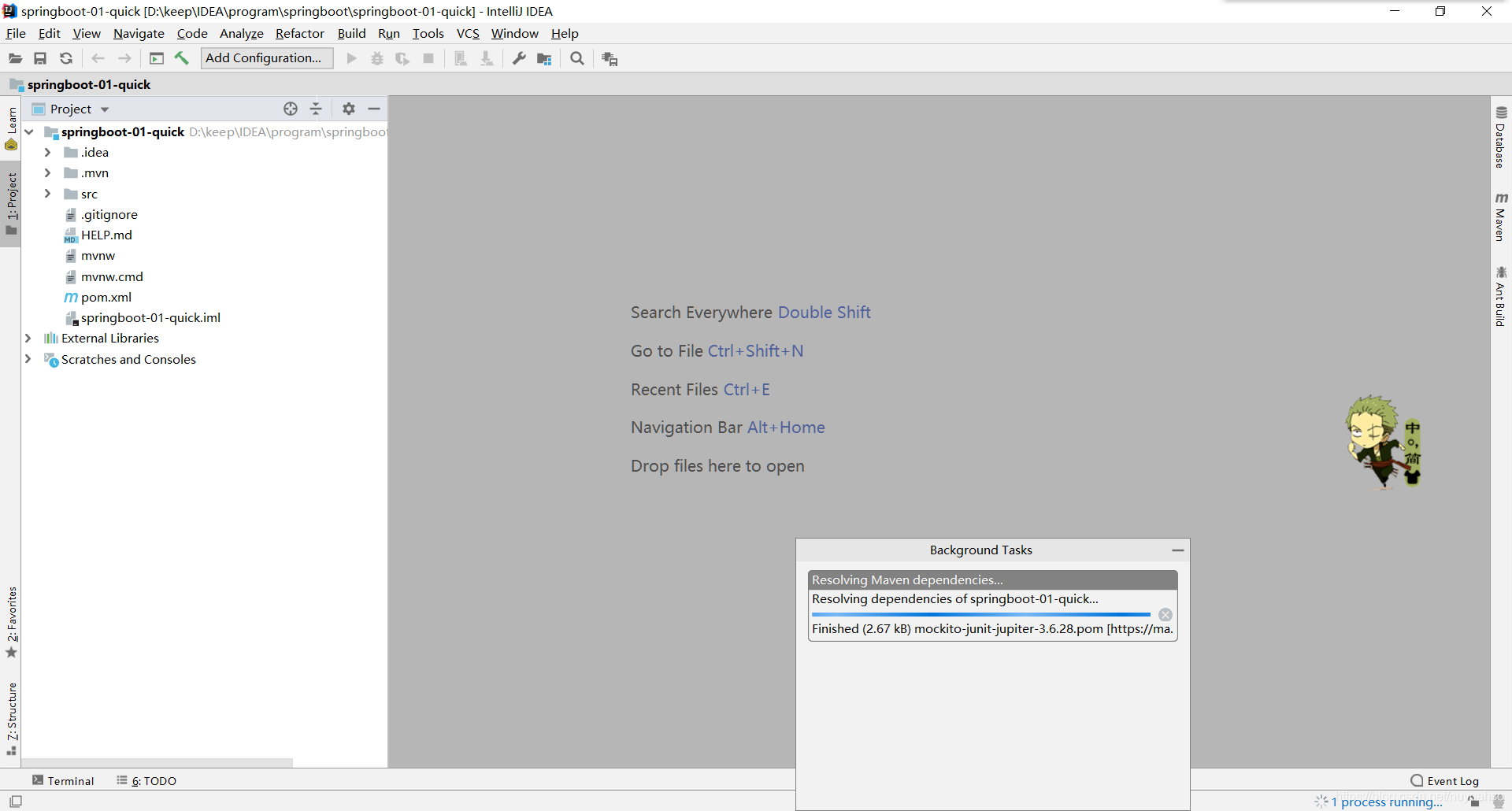Click the locate target crosshair icon

[x=291, y=109]
